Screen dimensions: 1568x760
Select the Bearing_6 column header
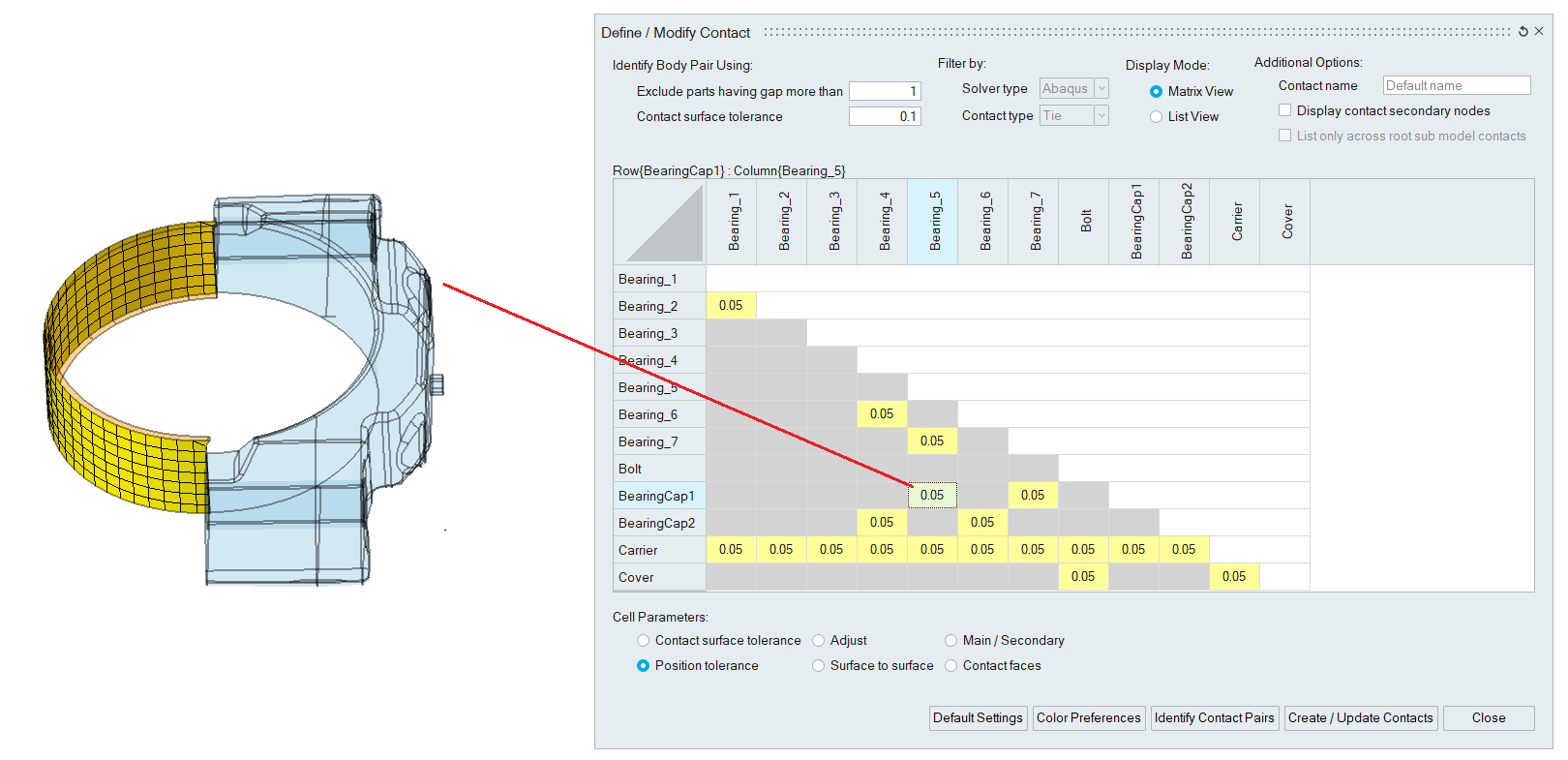pyautogui.click(x=983, y=222)
